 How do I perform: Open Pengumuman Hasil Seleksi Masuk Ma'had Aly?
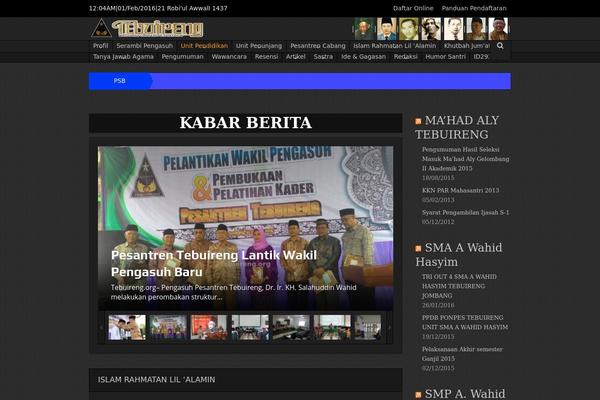pyautogui.click(x=465, y=159)
